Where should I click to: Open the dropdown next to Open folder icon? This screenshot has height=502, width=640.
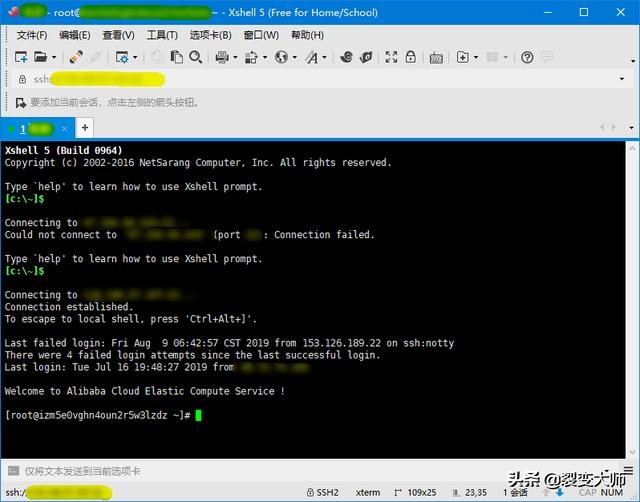pos(53,57)
